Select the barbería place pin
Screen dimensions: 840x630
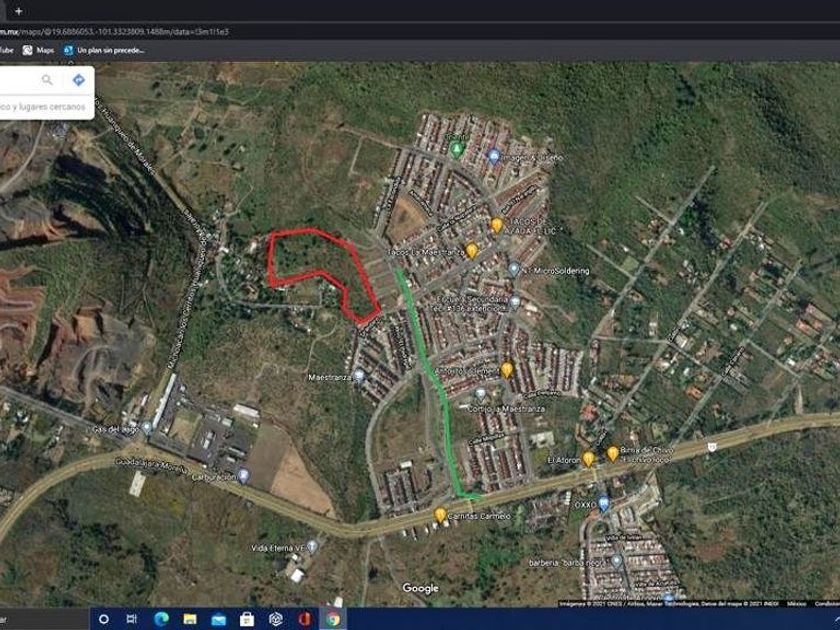point(617,561)
